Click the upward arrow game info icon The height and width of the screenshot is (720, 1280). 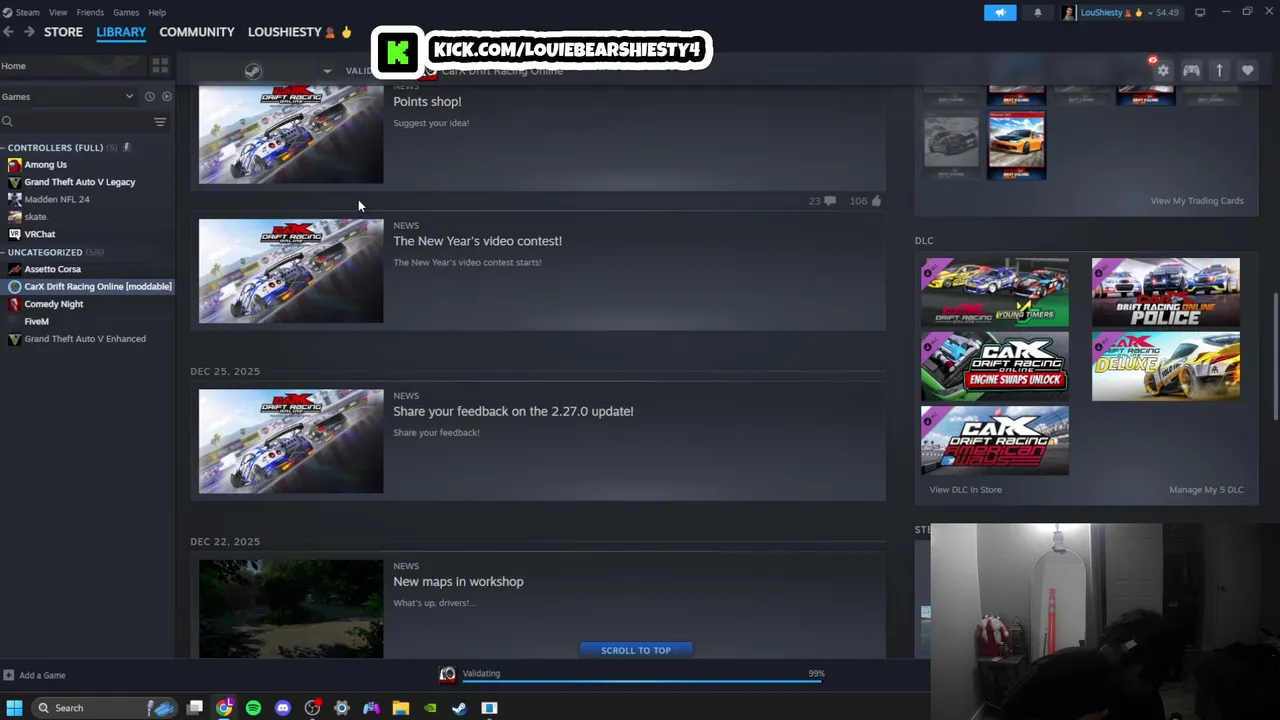point(1219,71)
